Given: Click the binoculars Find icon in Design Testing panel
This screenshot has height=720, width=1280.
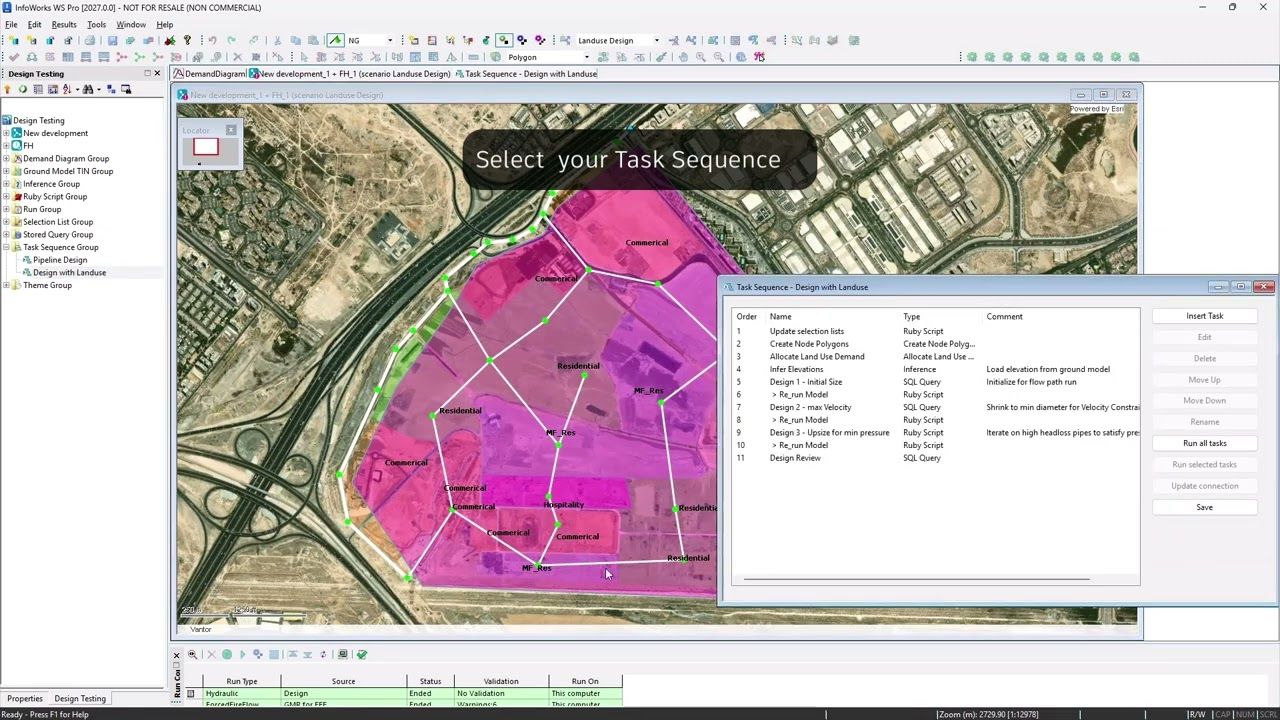Looking at the screenshot, I should [x=88, y=89].
